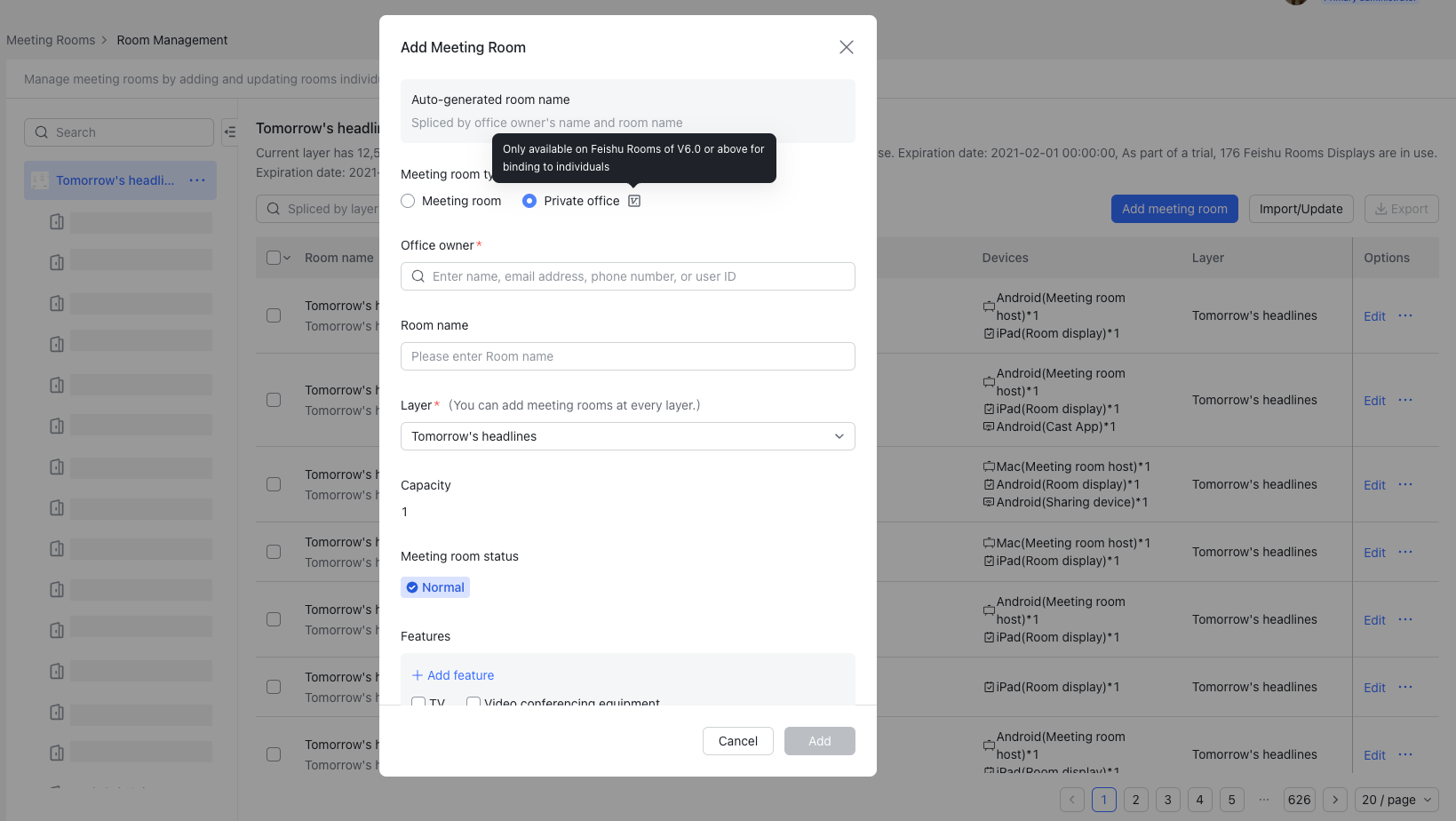This screenshot has width=1456, height=821.
Task: Check the TV feature checkbox
Action: 418,703
